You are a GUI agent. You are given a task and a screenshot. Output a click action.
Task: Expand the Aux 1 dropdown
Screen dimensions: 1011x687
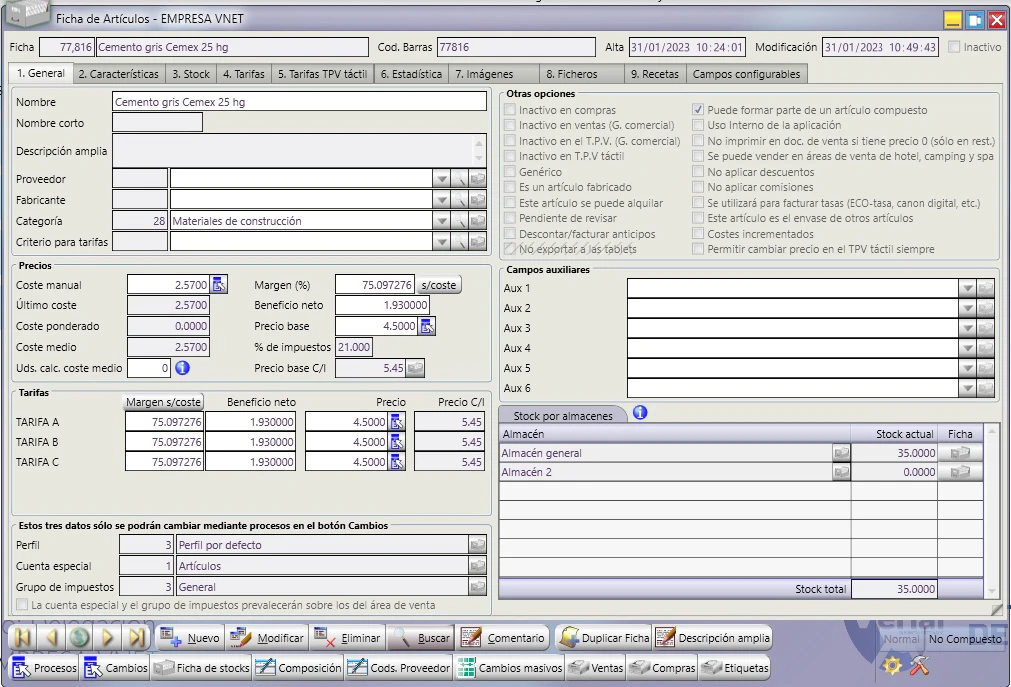967,288
